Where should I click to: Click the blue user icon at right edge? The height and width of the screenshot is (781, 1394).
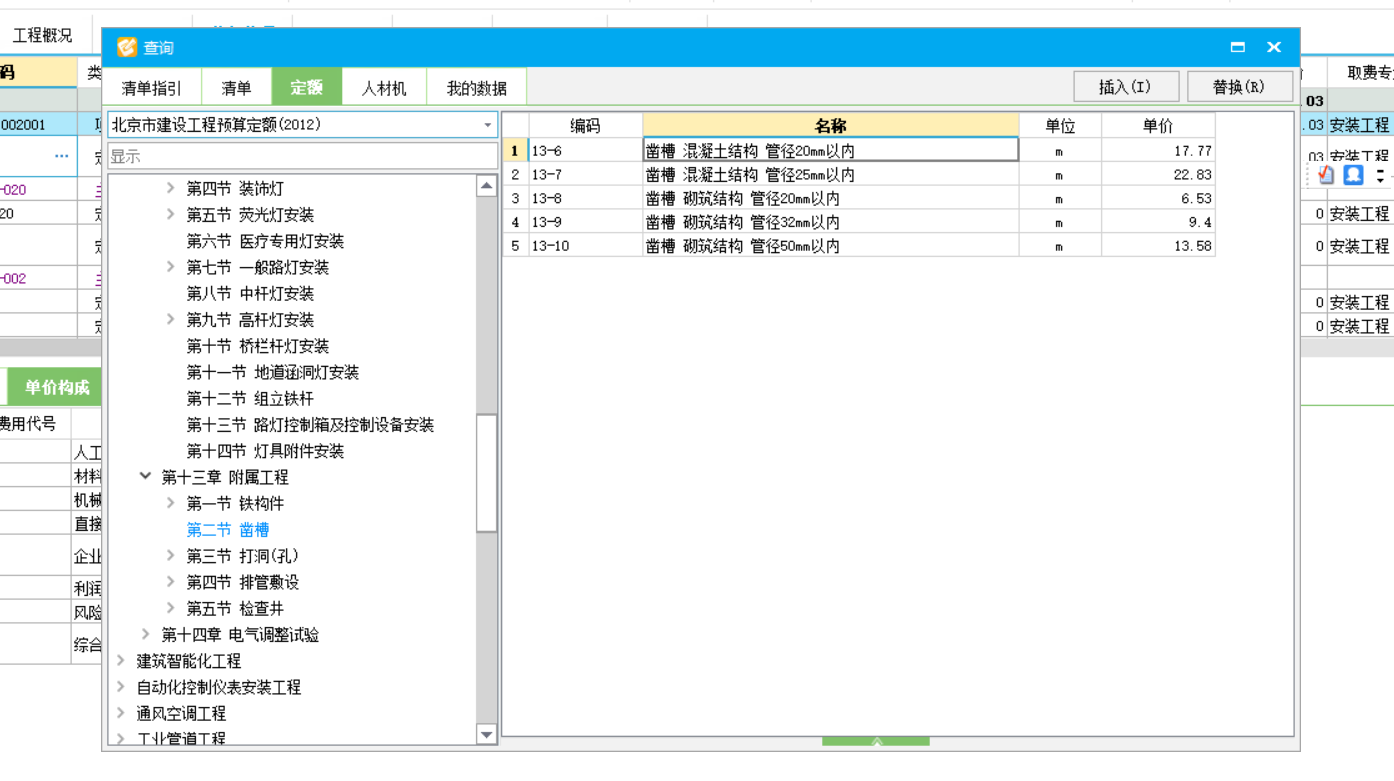tap(1353, 175)
